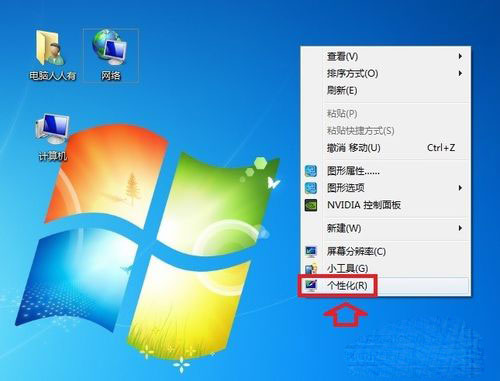
Task: Select 小工具(G) menu entry
Action: pyautogui.click(x=386, y=268)
